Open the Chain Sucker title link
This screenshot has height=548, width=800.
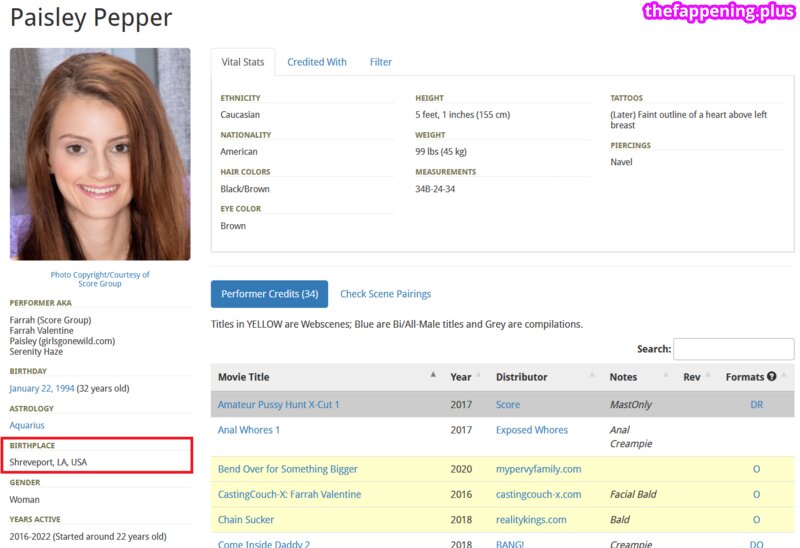246,520
